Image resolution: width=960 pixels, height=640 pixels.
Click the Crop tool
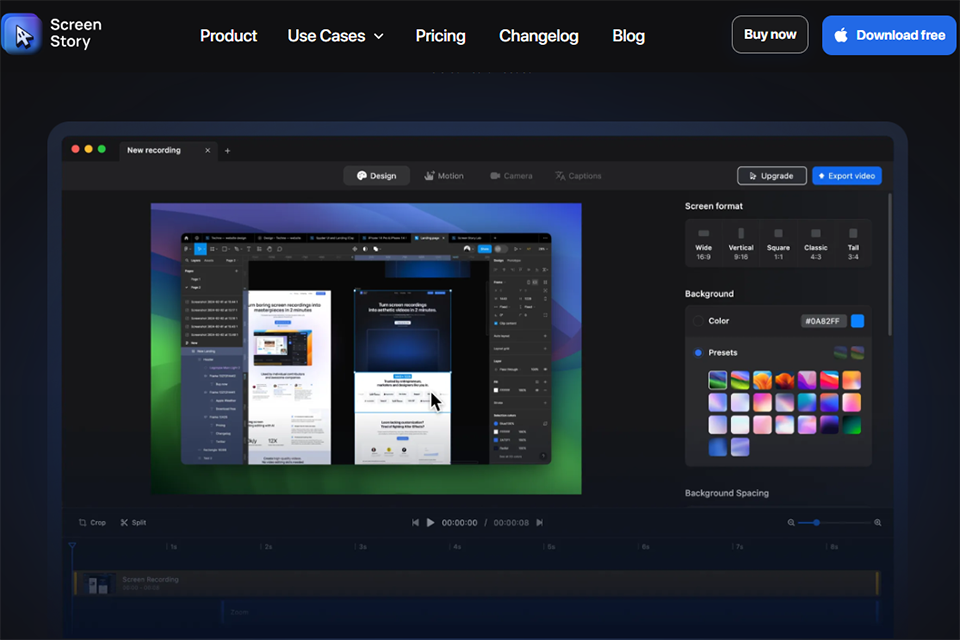(x=92, y=522)
